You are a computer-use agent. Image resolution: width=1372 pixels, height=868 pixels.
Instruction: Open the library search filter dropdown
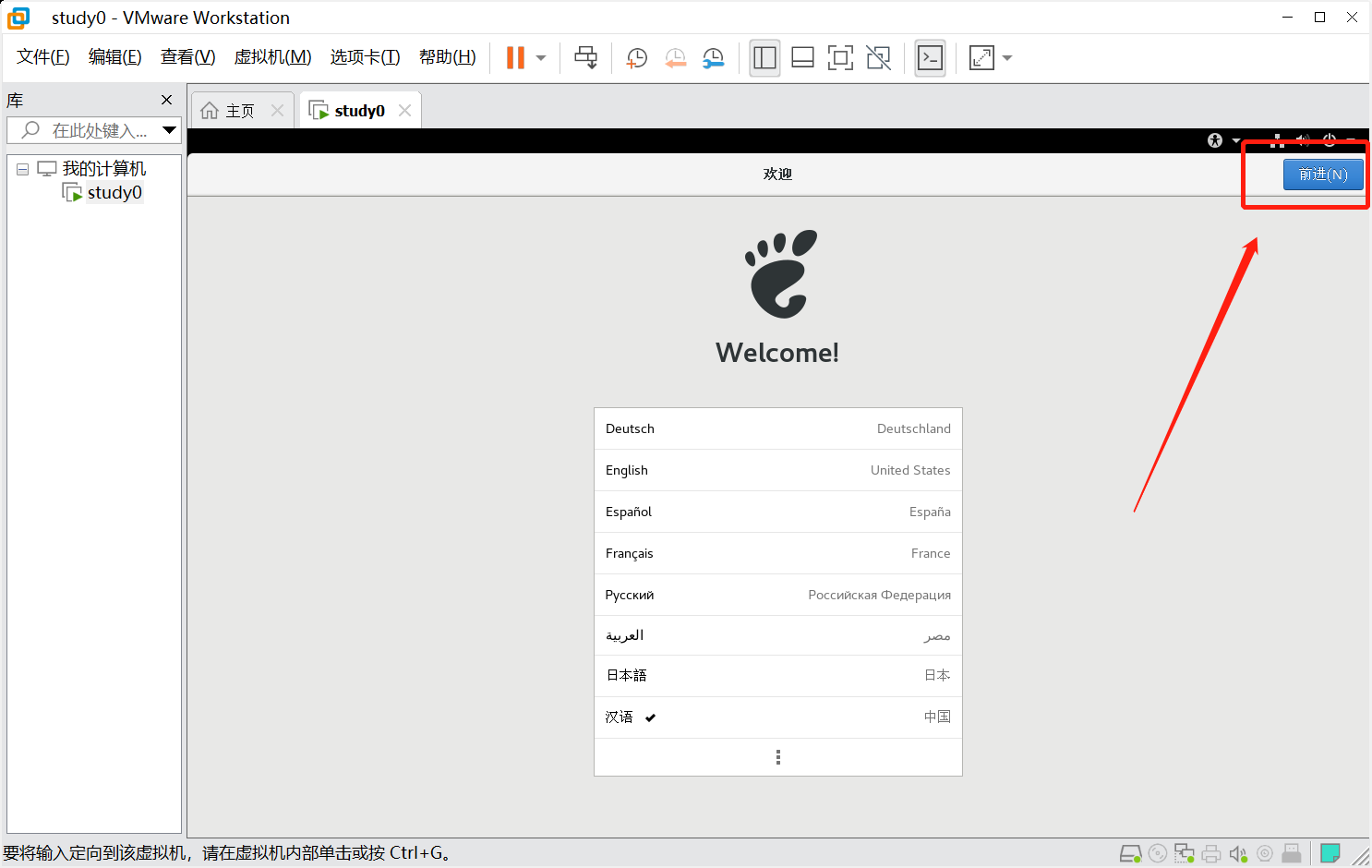(169, 130)
